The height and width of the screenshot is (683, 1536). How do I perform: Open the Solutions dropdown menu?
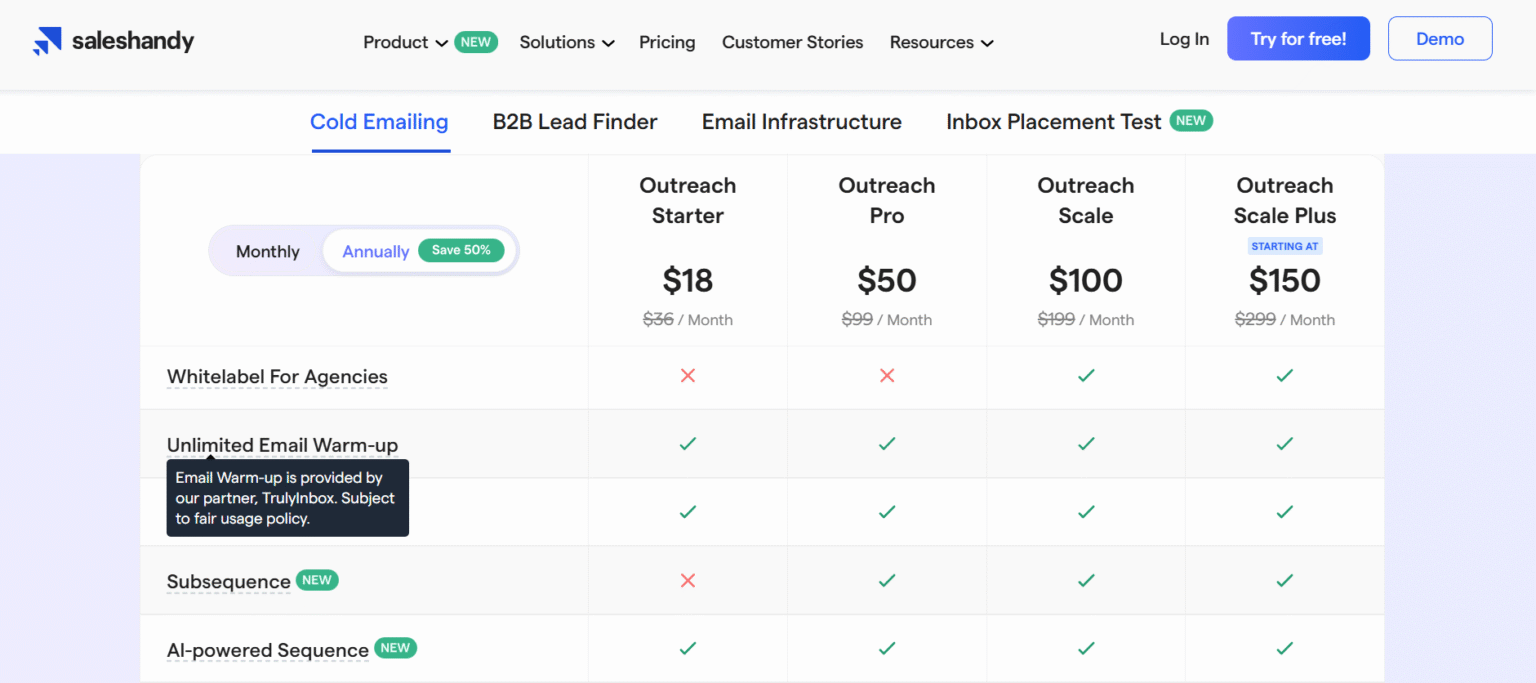566,42
